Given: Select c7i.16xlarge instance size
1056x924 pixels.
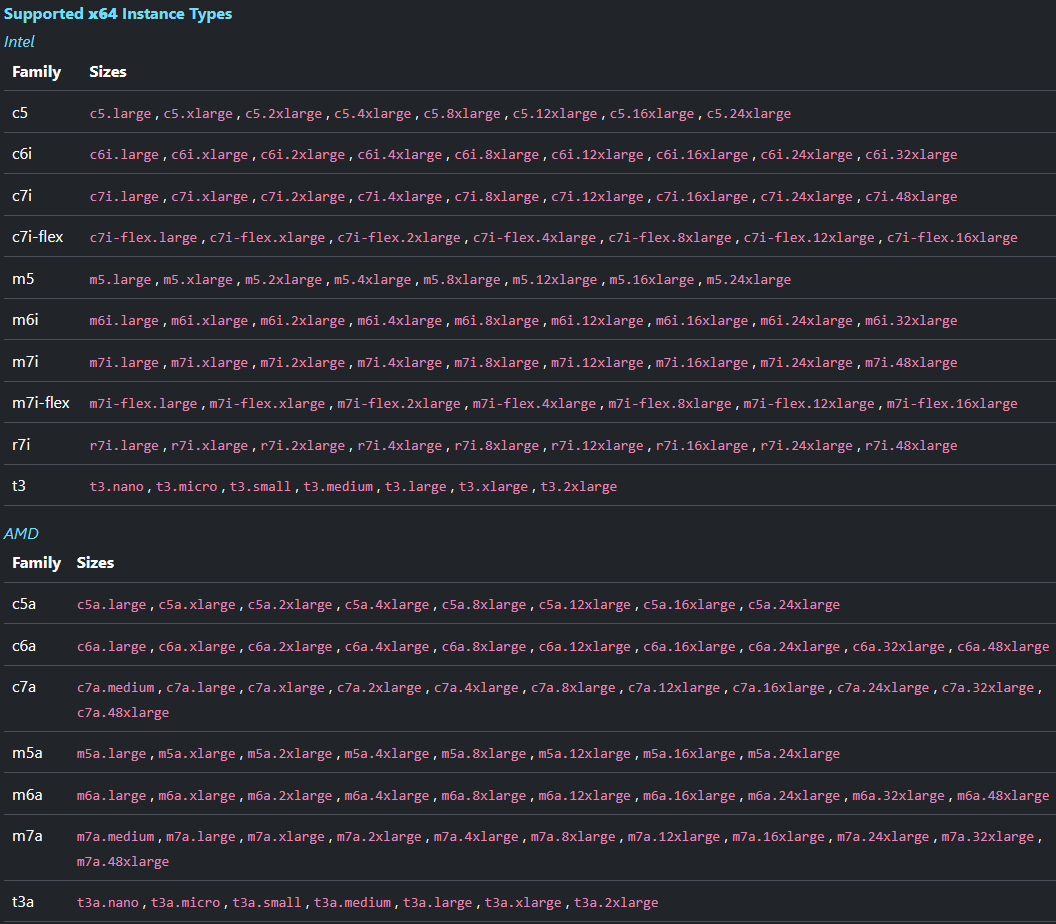Looking at the screenshot, I should click(x=702, y=197).
